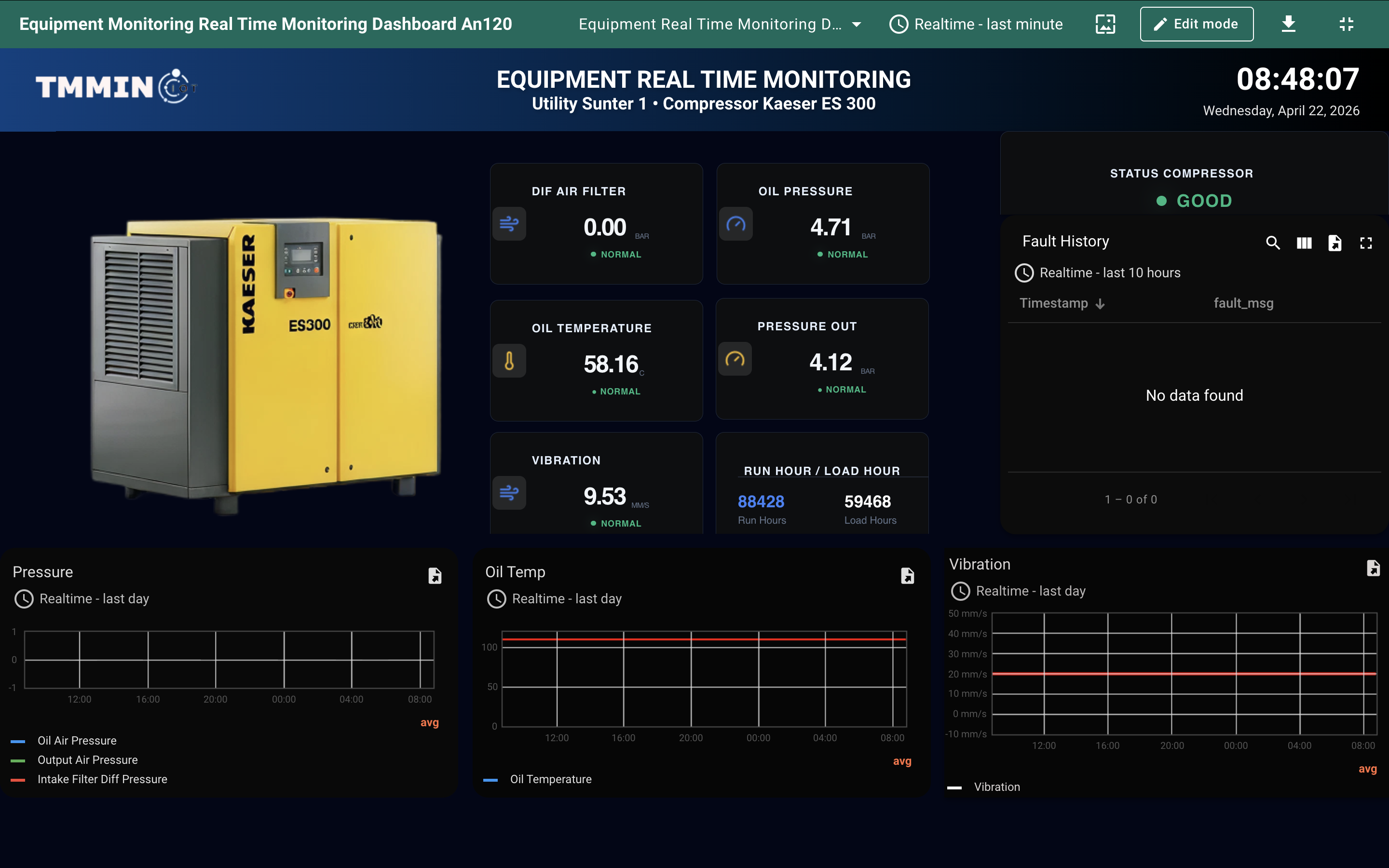Open Fault History column display options
The image size is (1389, 868).
(x=1304, y=243)
